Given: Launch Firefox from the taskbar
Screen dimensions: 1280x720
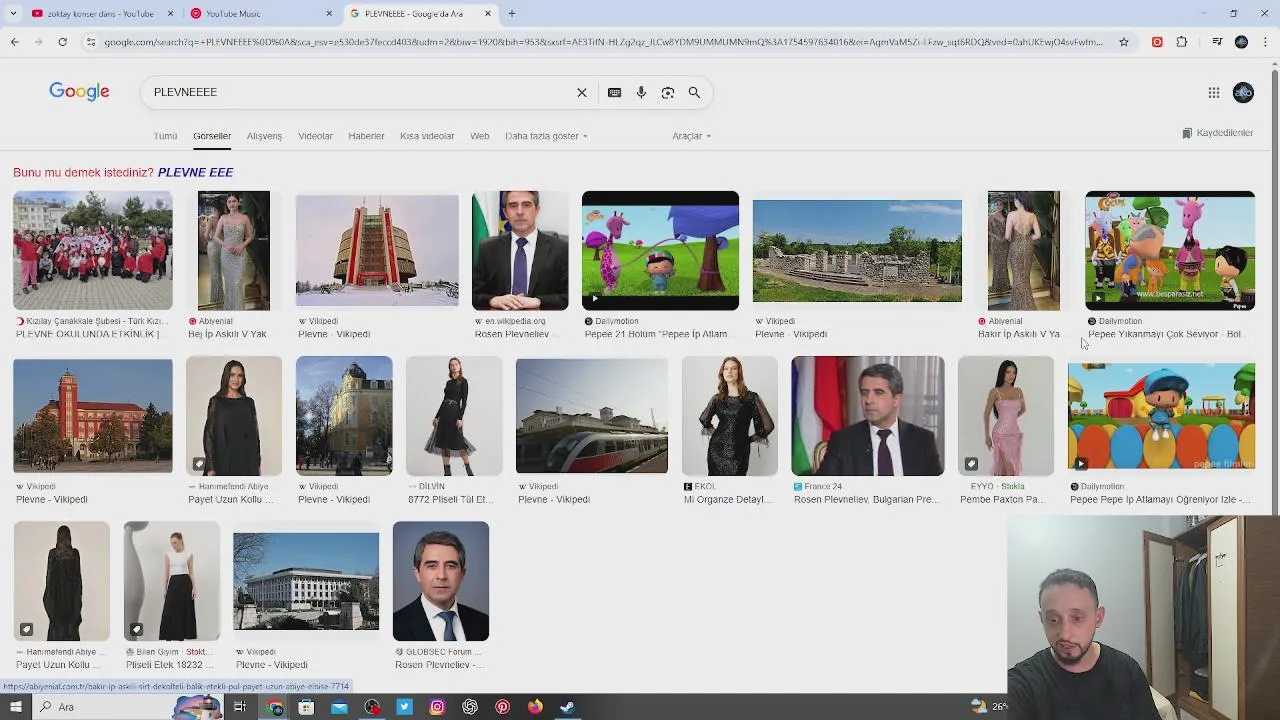Looking at the screenshot, I should [x=535, y=707].
